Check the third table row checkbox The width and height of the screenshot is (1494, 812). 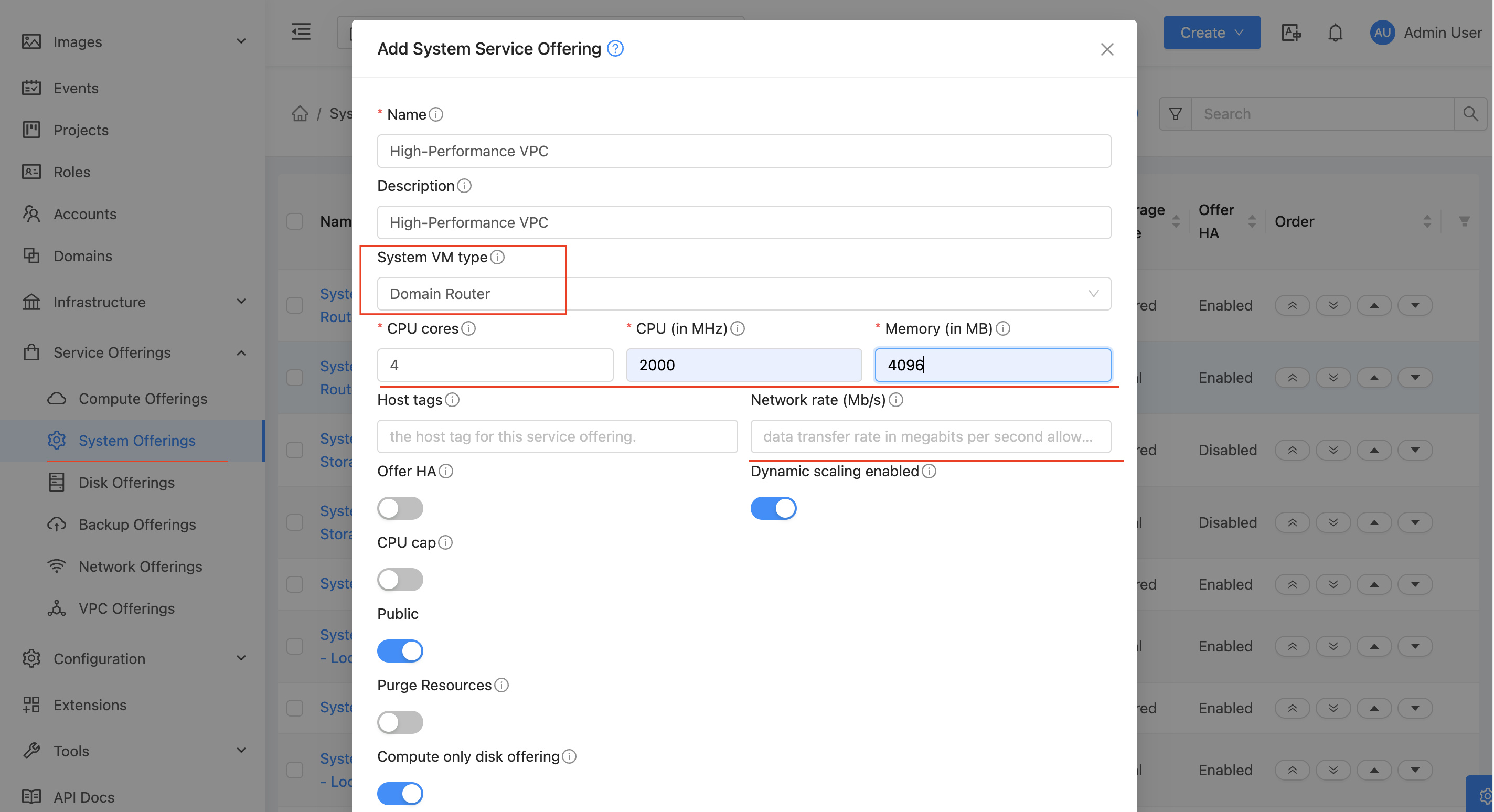tap(295, 450)
